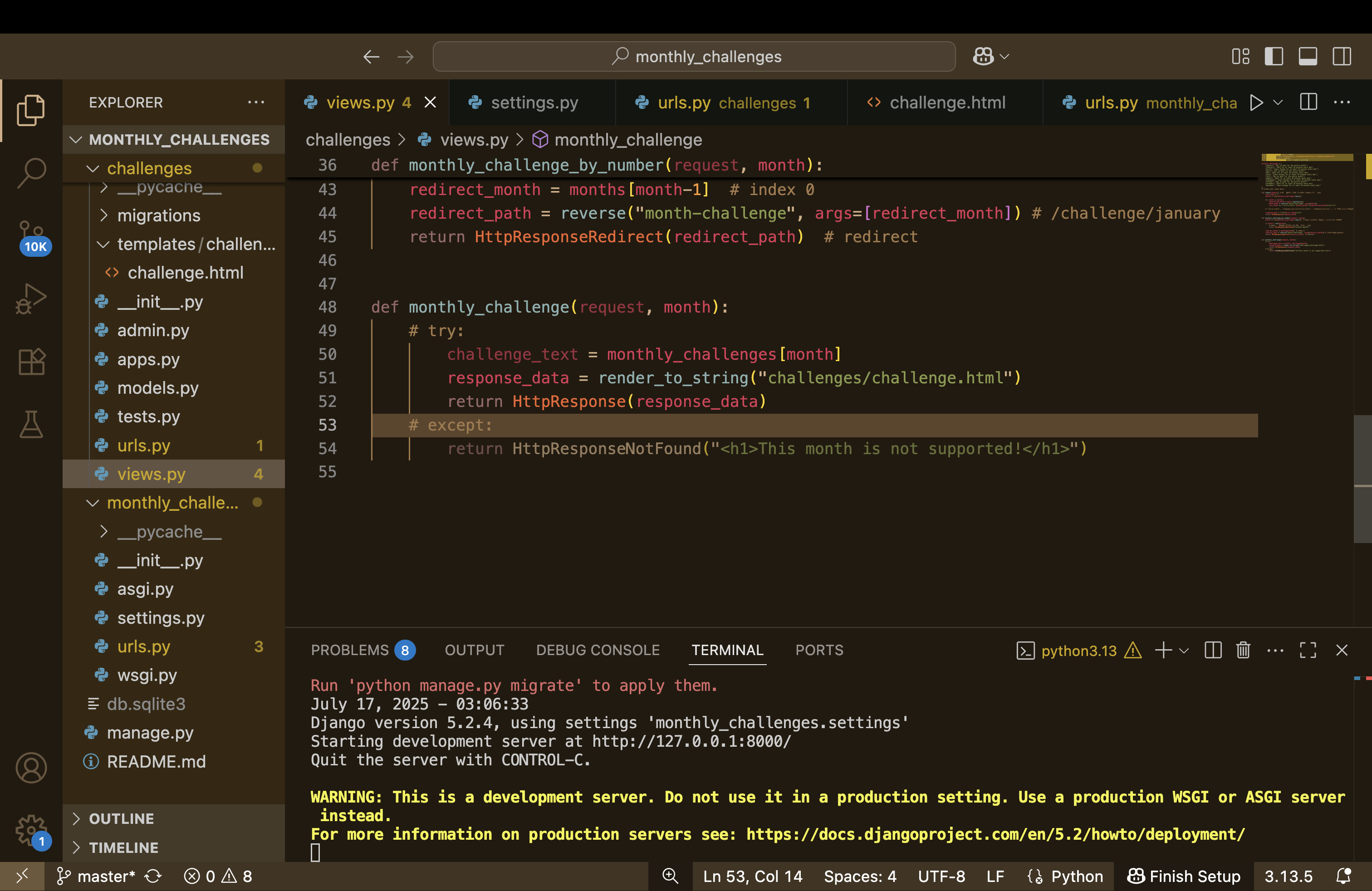1372x891 pixels.
Task: Open the Copilot dropdown chevron
Action: click(x=1005, y=56)
